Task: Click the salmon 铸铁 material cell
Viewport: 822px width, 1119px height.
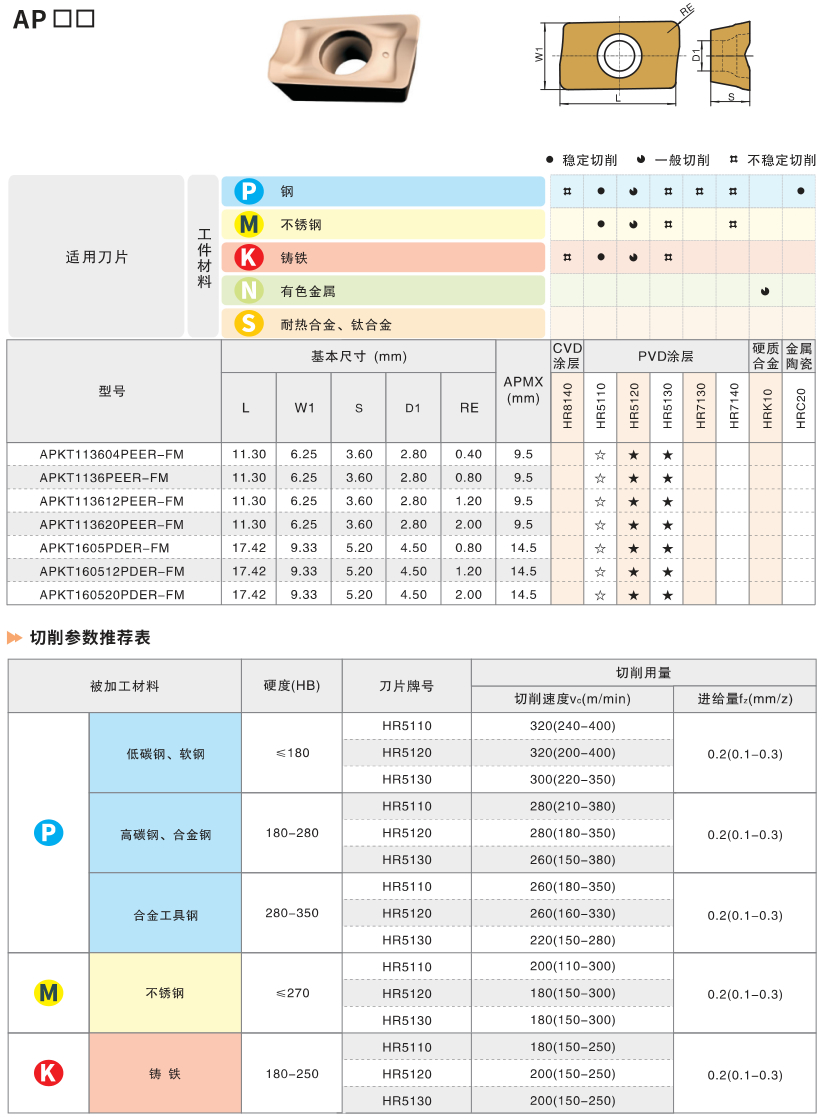Action: [x=166, y=1073]
